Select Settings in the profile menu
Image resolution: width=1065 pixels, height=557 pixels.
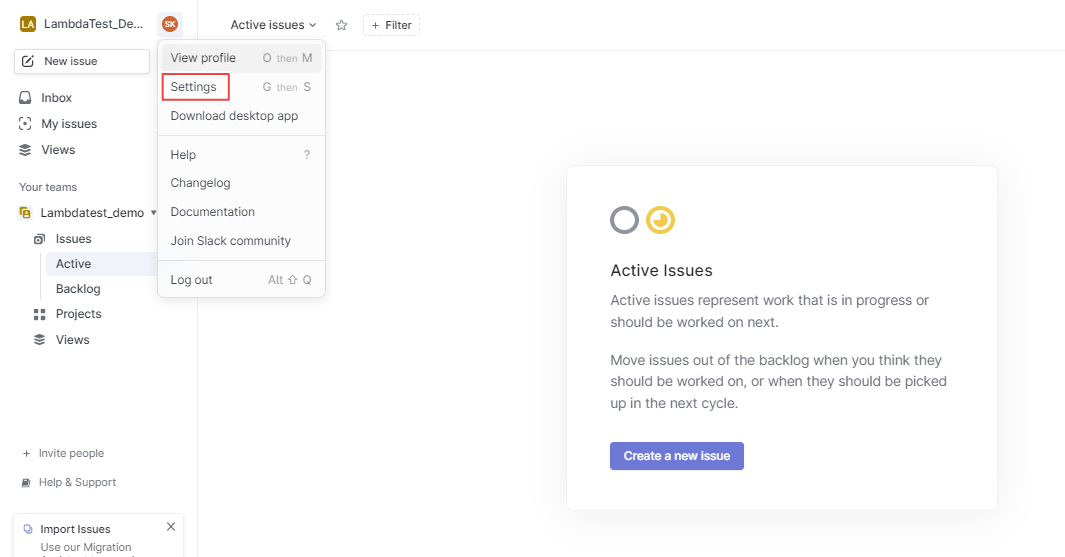click(194, 87)
